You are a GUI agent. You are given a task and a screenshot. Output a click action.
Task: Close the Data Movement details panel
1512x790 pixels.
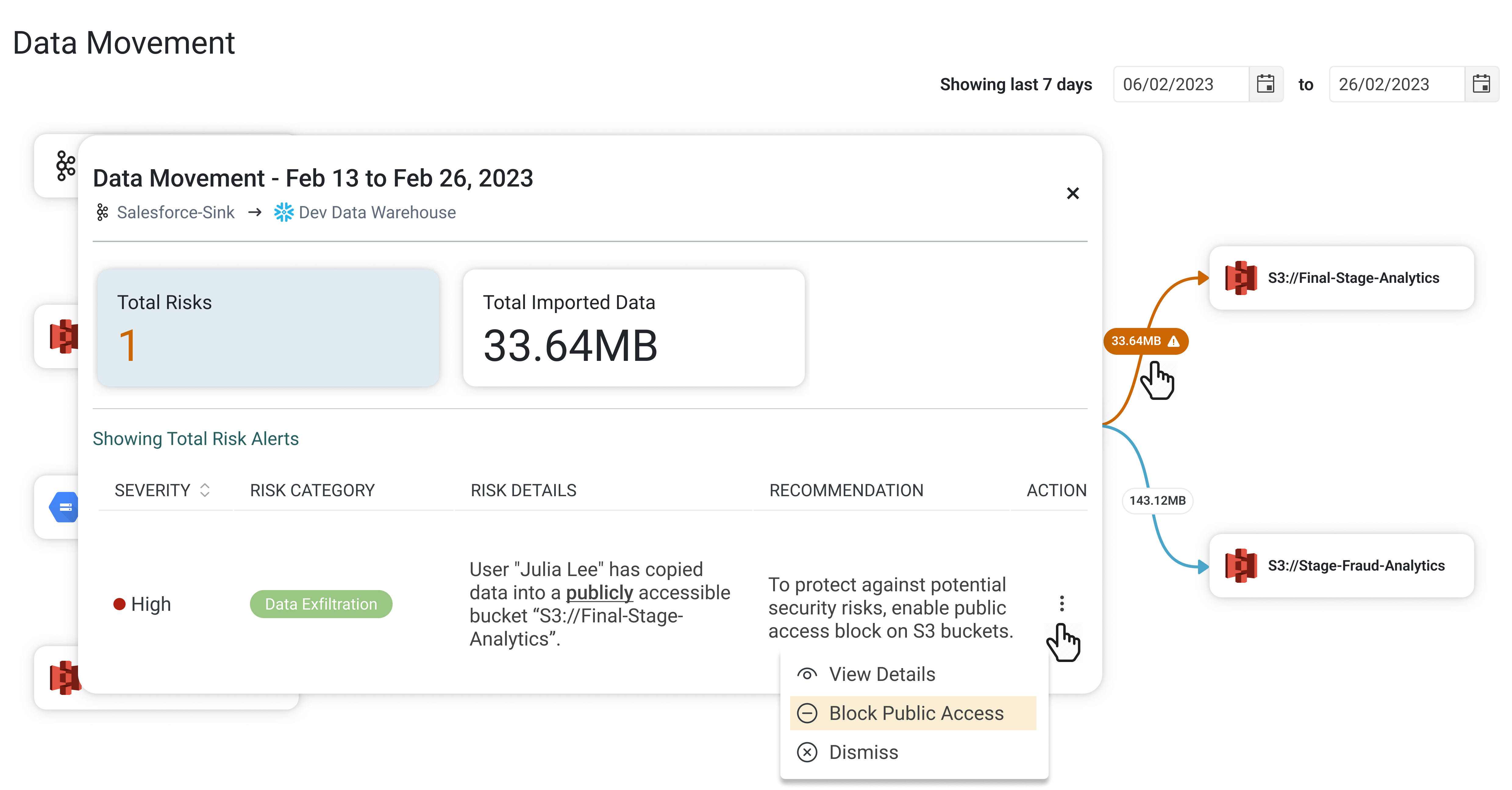(x=1072, y=193)
